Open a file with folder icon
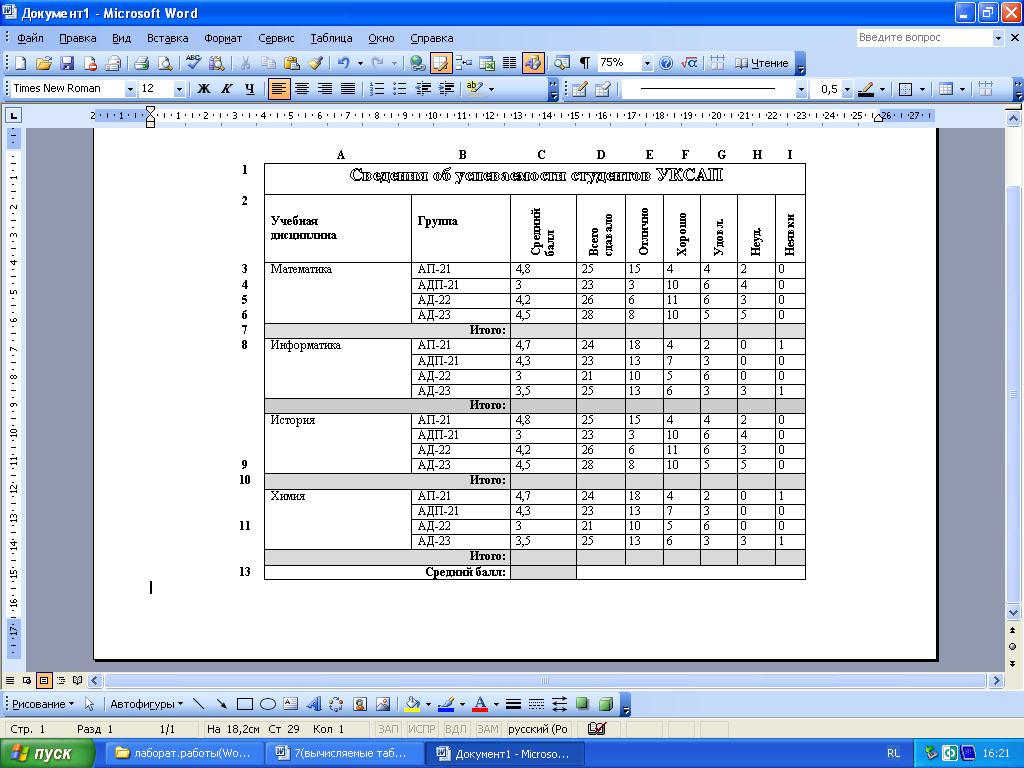 tap(44, 63)
